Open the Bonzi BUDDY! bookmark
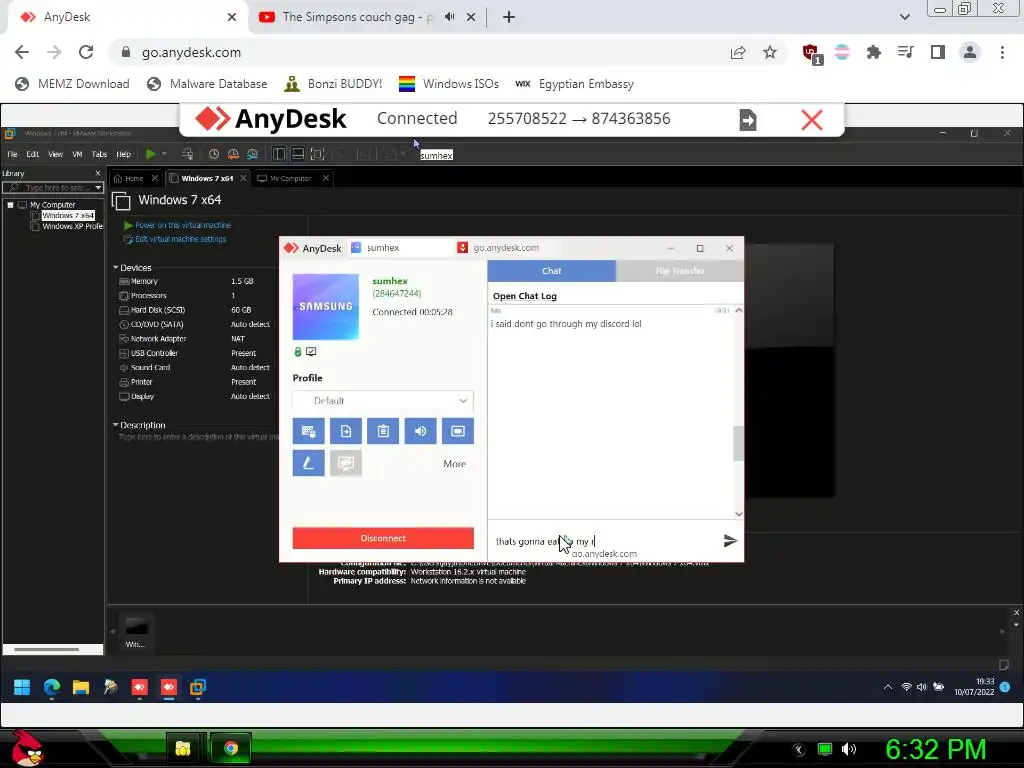 click(x=333, y=84)
